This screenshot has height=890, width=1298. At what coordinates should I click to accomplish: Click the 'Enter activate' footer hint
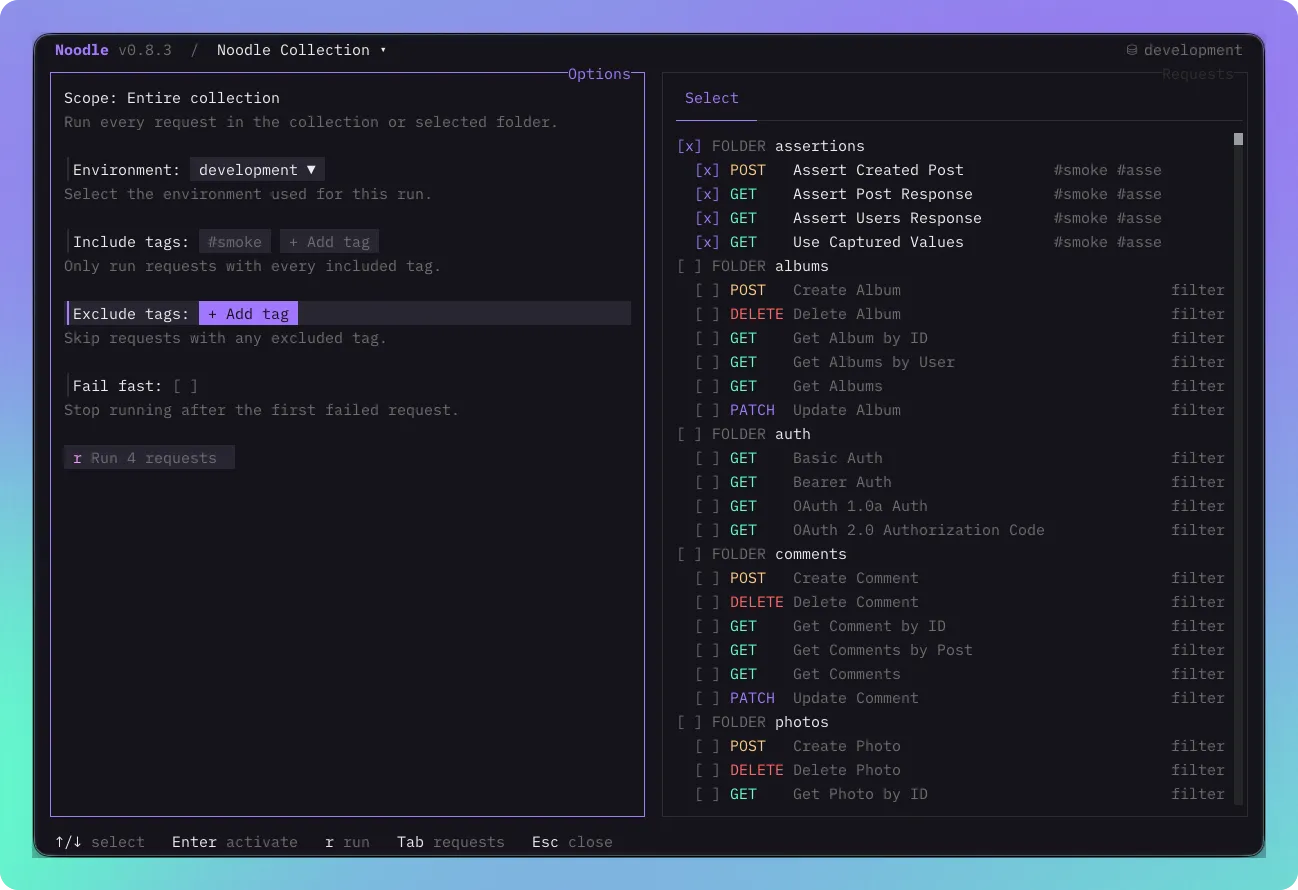pyautogui.click(x=235, y=842)
